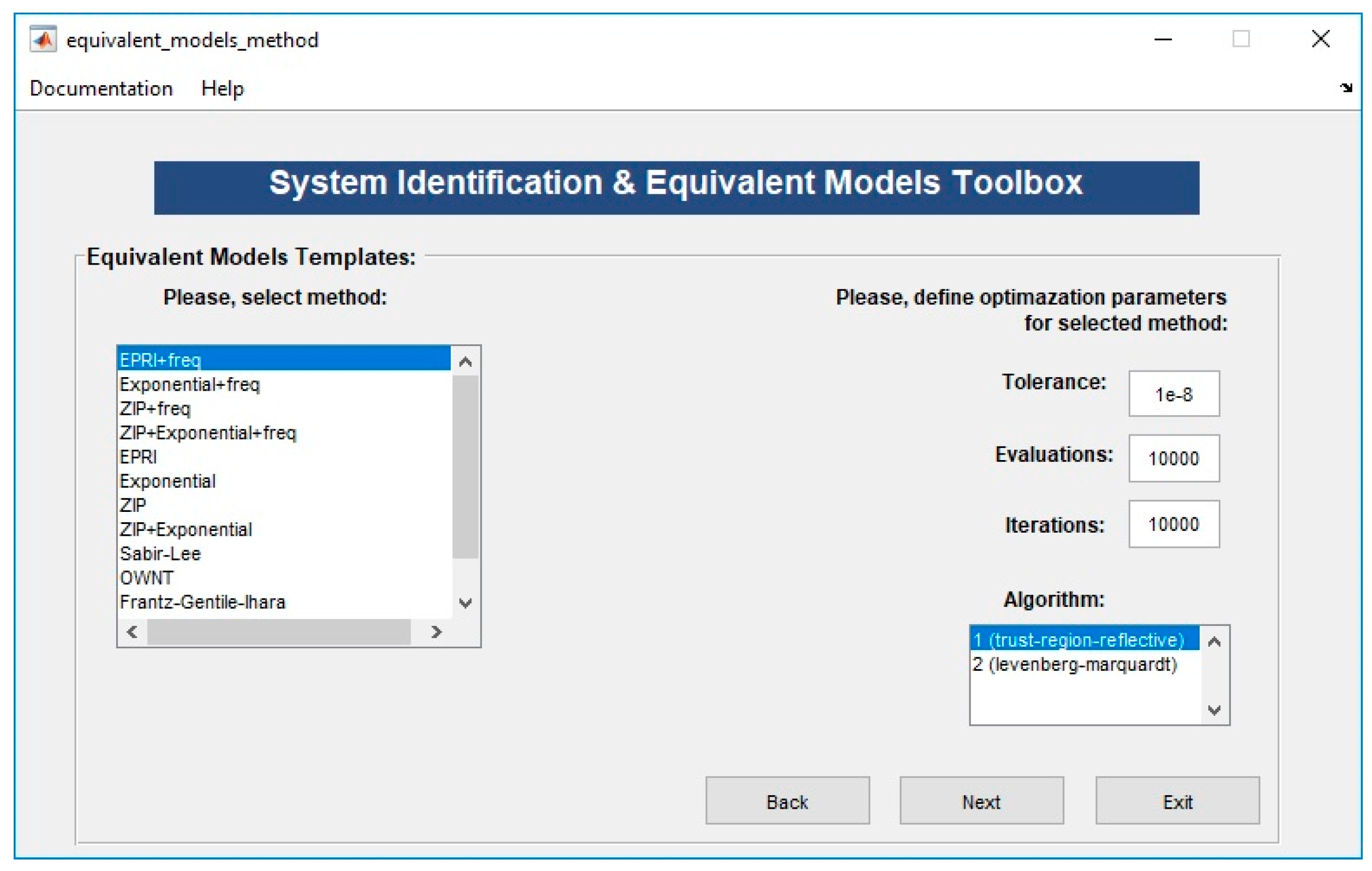Select ZIP+Exponential+freq method
This screenshot has height=871, width=1372.
(x=208, y=433)
